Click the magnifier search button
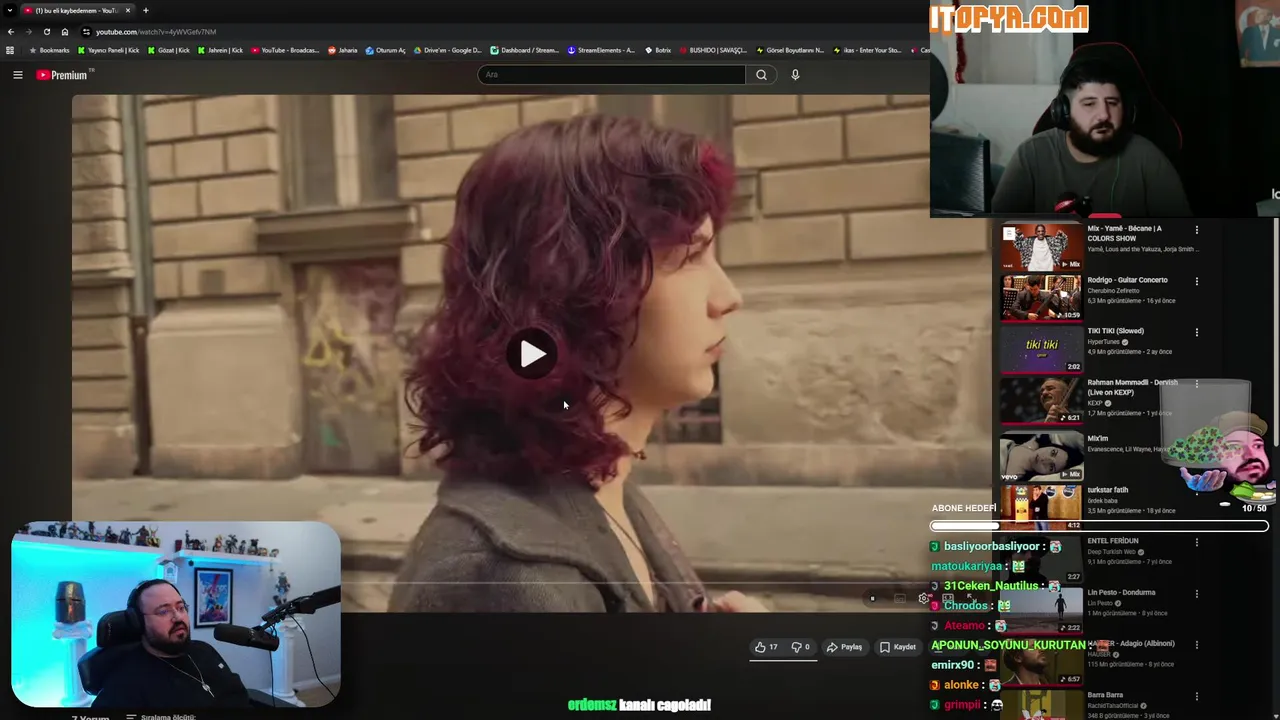Image resolution: width=1280 pixels, height=720 pixels. 761,75
